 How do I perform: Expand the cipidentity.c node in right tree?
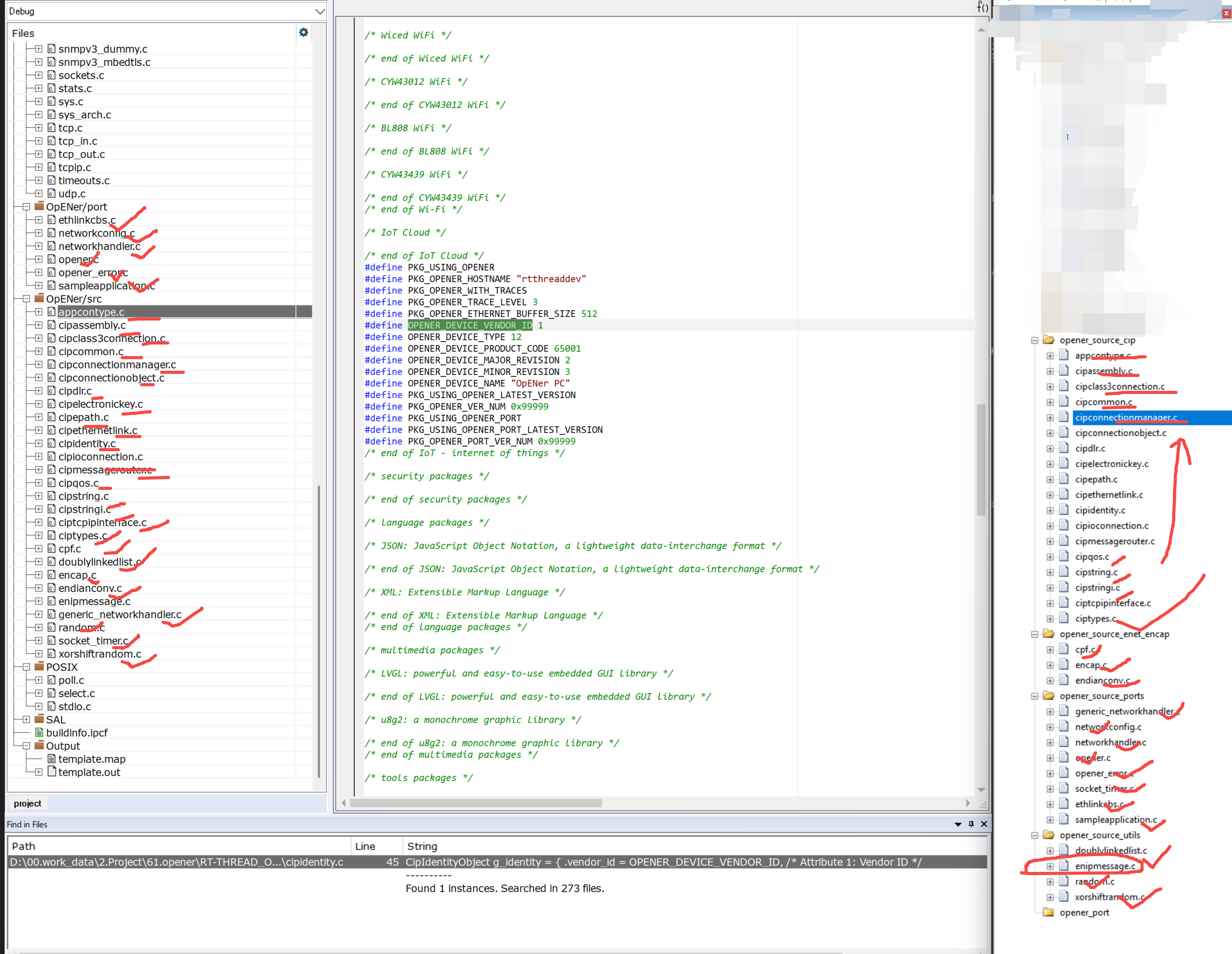(1050, 511)
